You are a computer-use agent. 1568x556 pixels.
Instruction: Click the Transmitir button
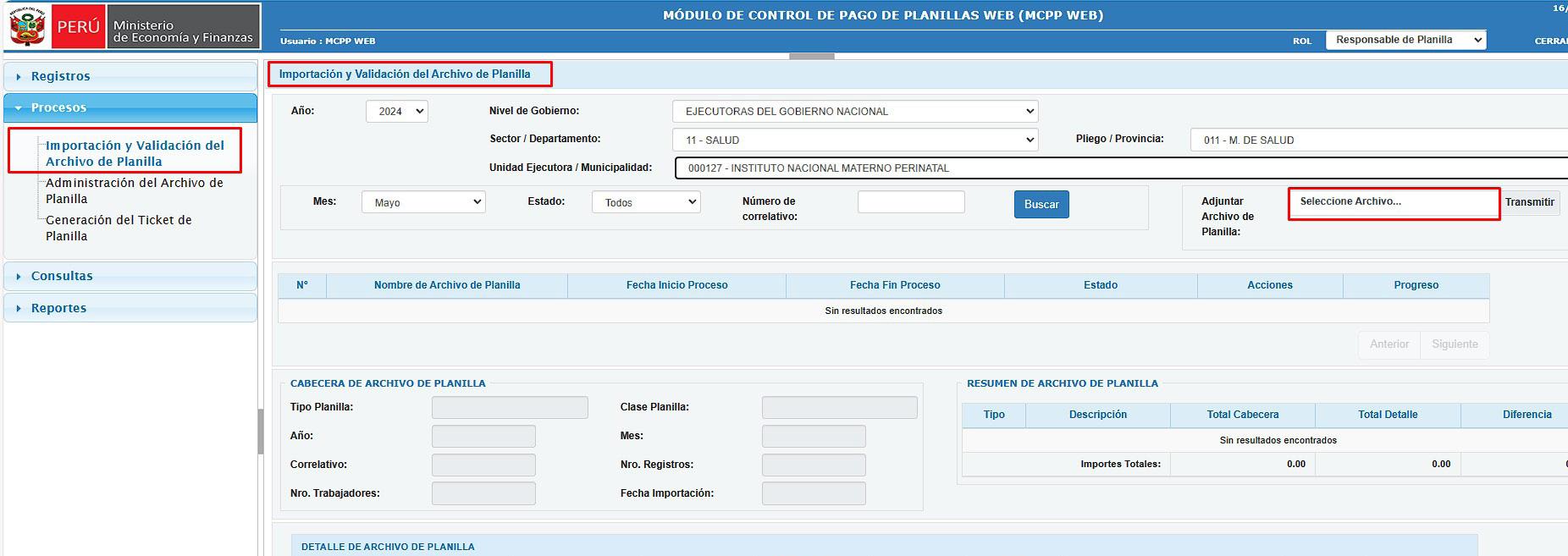1530,202
